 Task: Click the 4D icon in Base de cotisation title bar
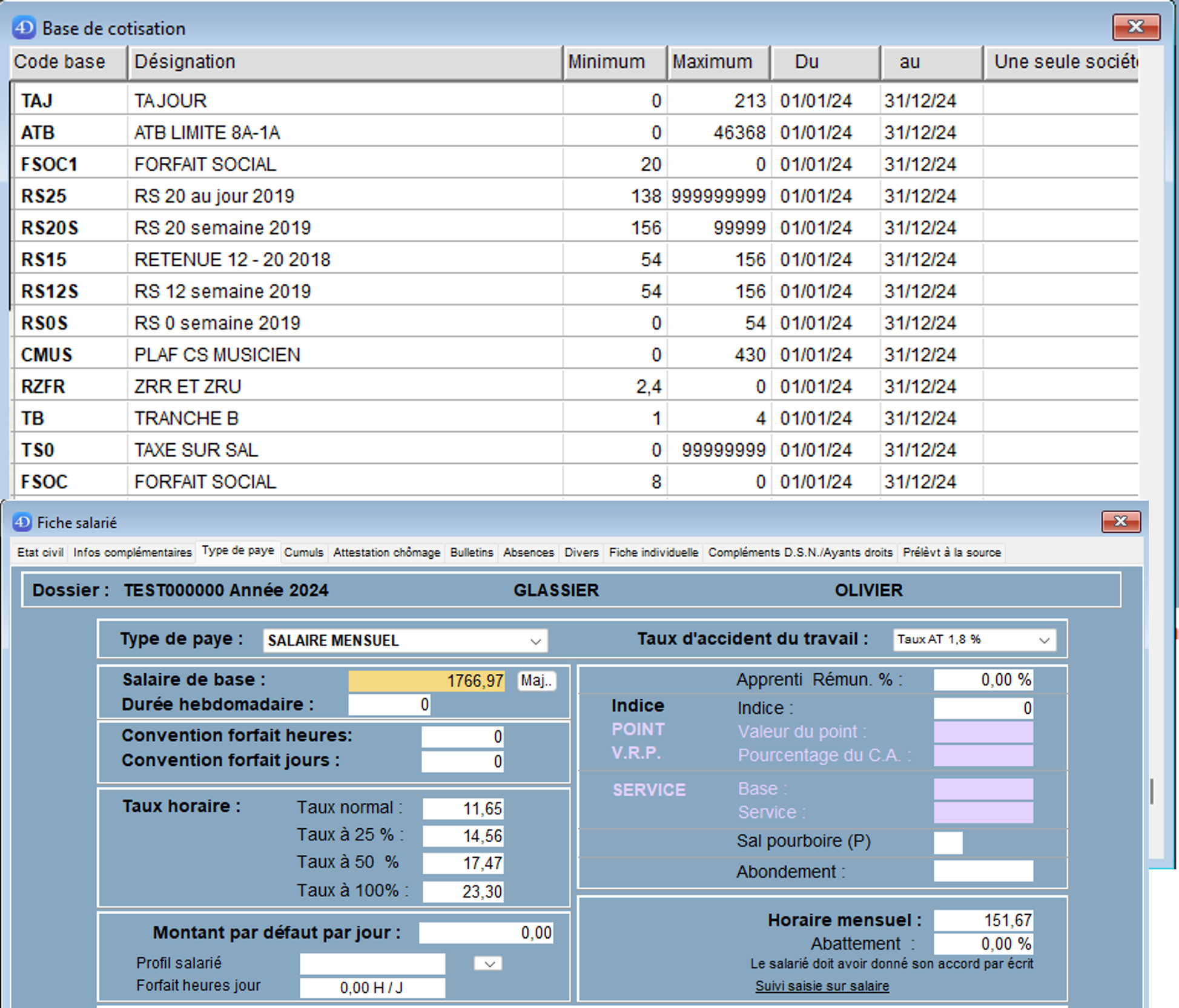coord(24,28)
